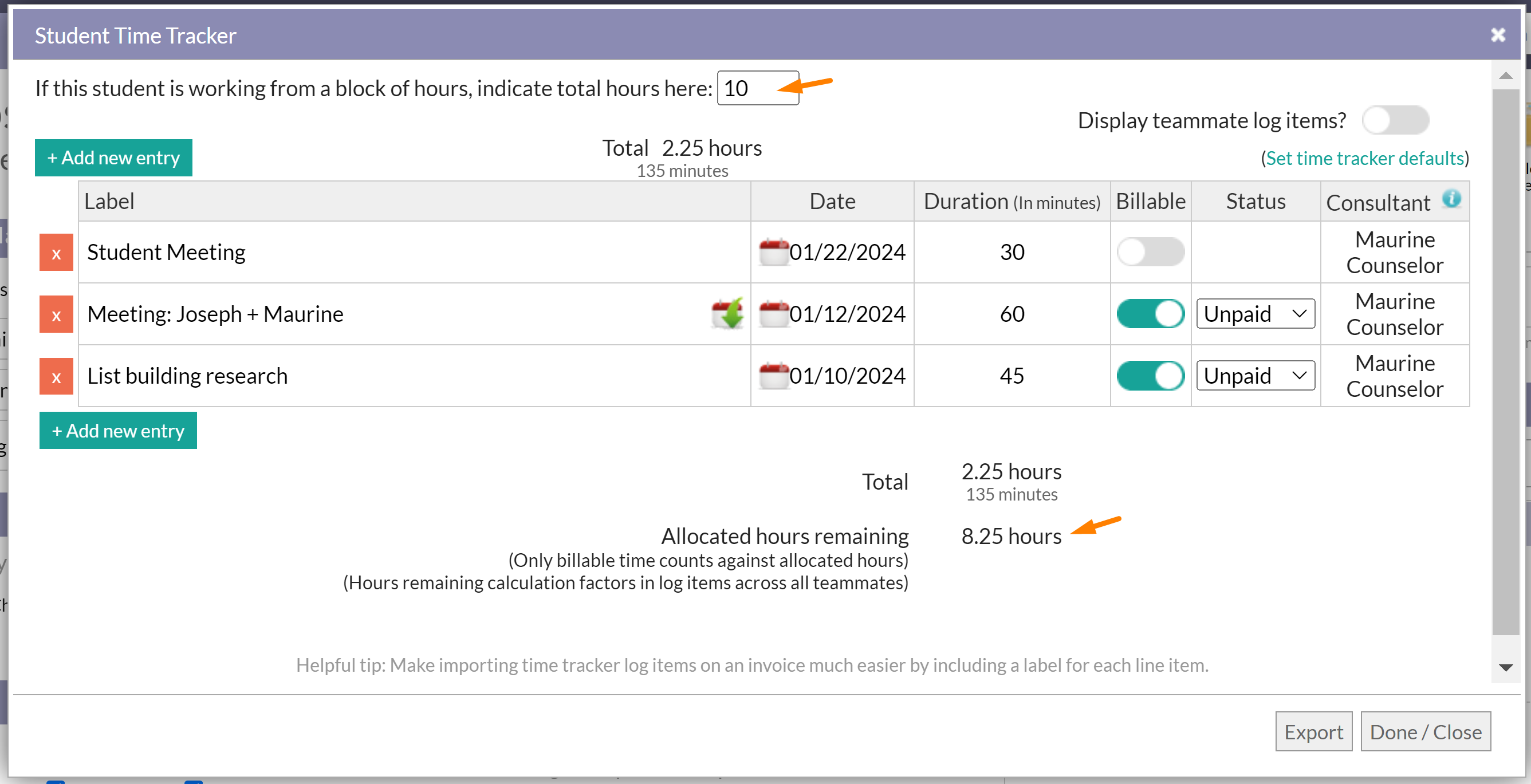Remove the List building research entry
Viewport: 1531px width, 784px height.
[x=56, y=376]
